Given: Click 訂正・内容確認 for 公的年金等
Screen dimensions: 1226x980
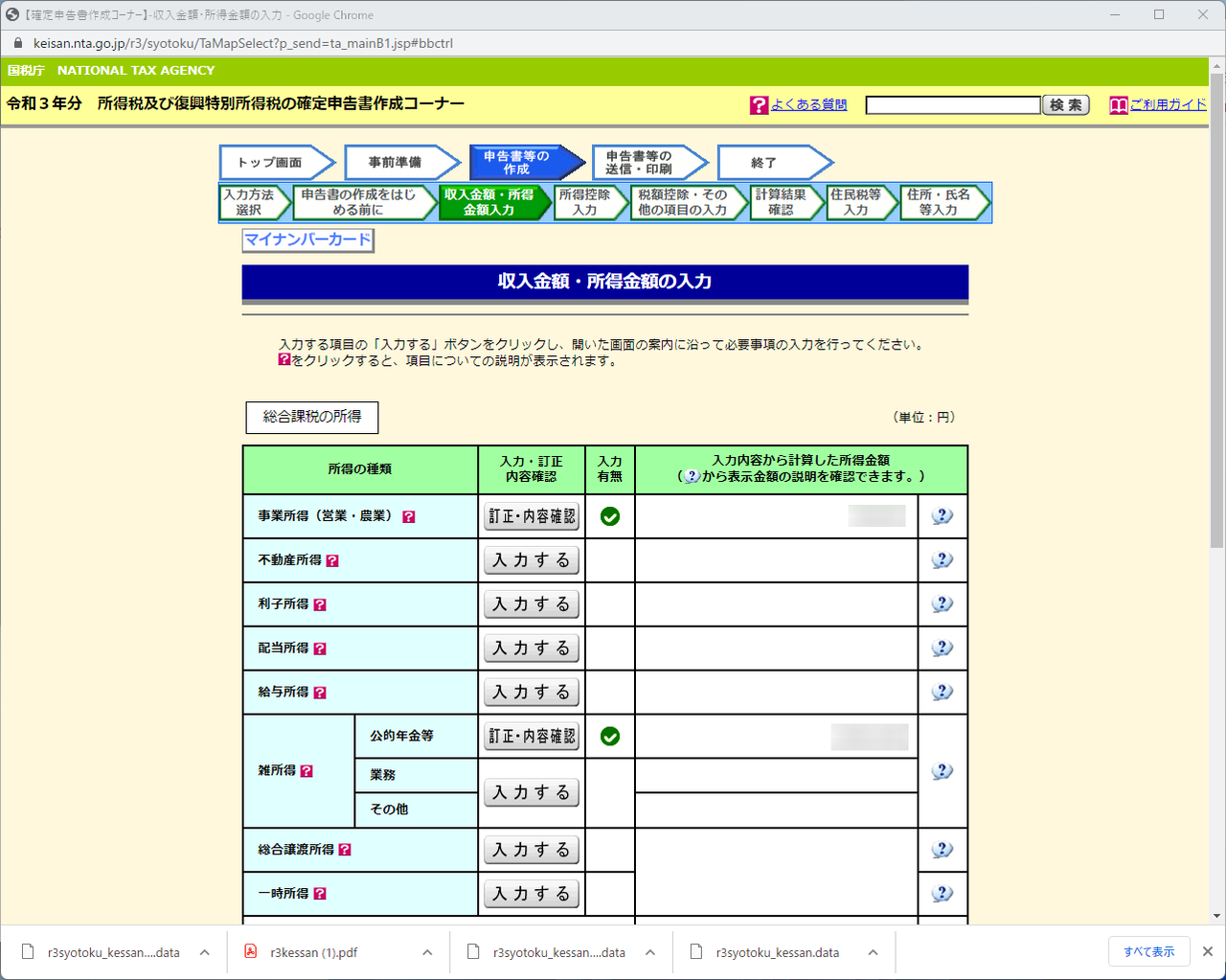Looking at the screenshot, I should [x=532, y=736].
